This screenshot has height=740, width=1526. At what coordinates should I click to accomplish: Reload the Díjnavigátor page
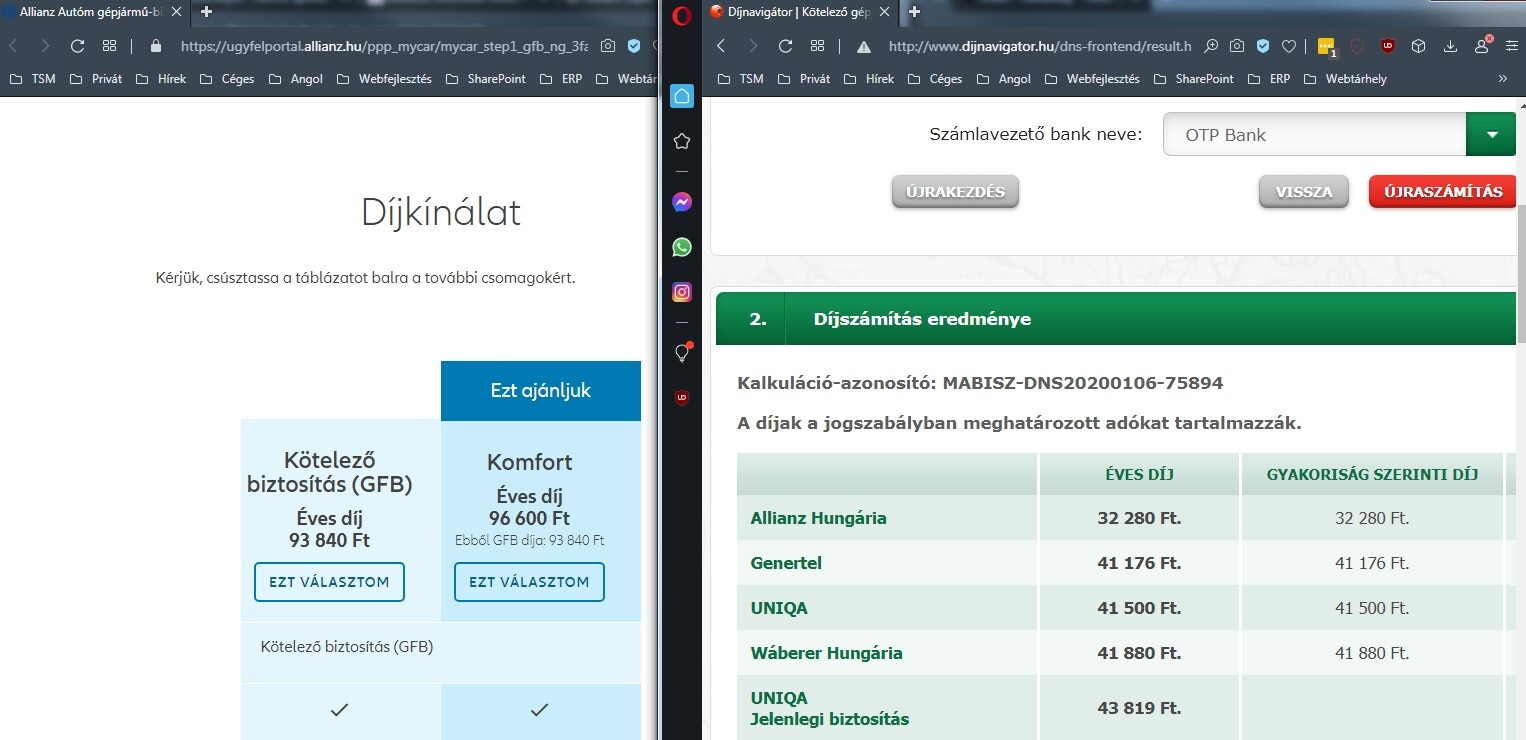785,46
